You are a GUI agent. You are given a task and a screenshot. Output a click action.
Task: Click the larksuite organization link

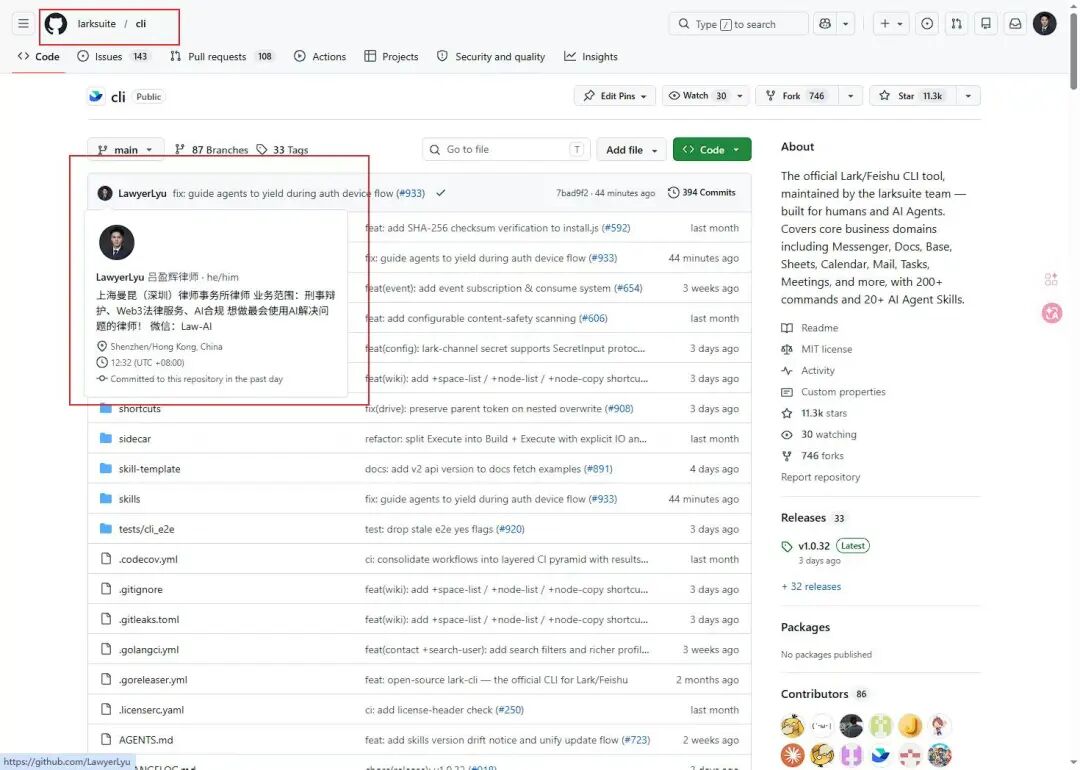point(96,23)
